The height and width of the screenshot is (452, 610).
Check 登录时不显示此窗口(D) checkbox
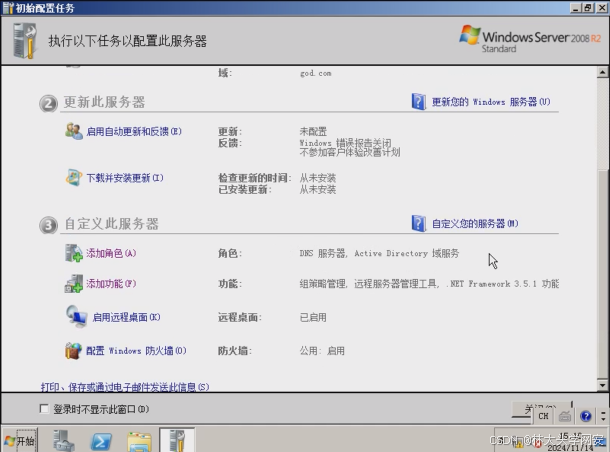coord(44,409)
